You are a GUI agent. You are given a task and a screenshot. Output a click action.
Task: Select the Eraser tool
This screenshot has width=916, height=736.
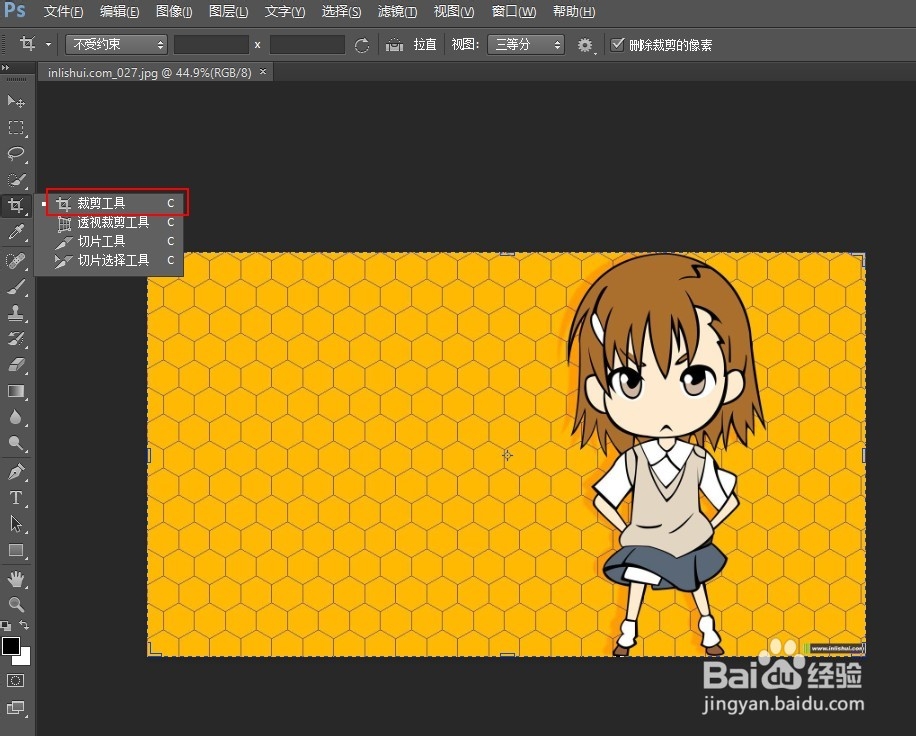pos(16,365)
